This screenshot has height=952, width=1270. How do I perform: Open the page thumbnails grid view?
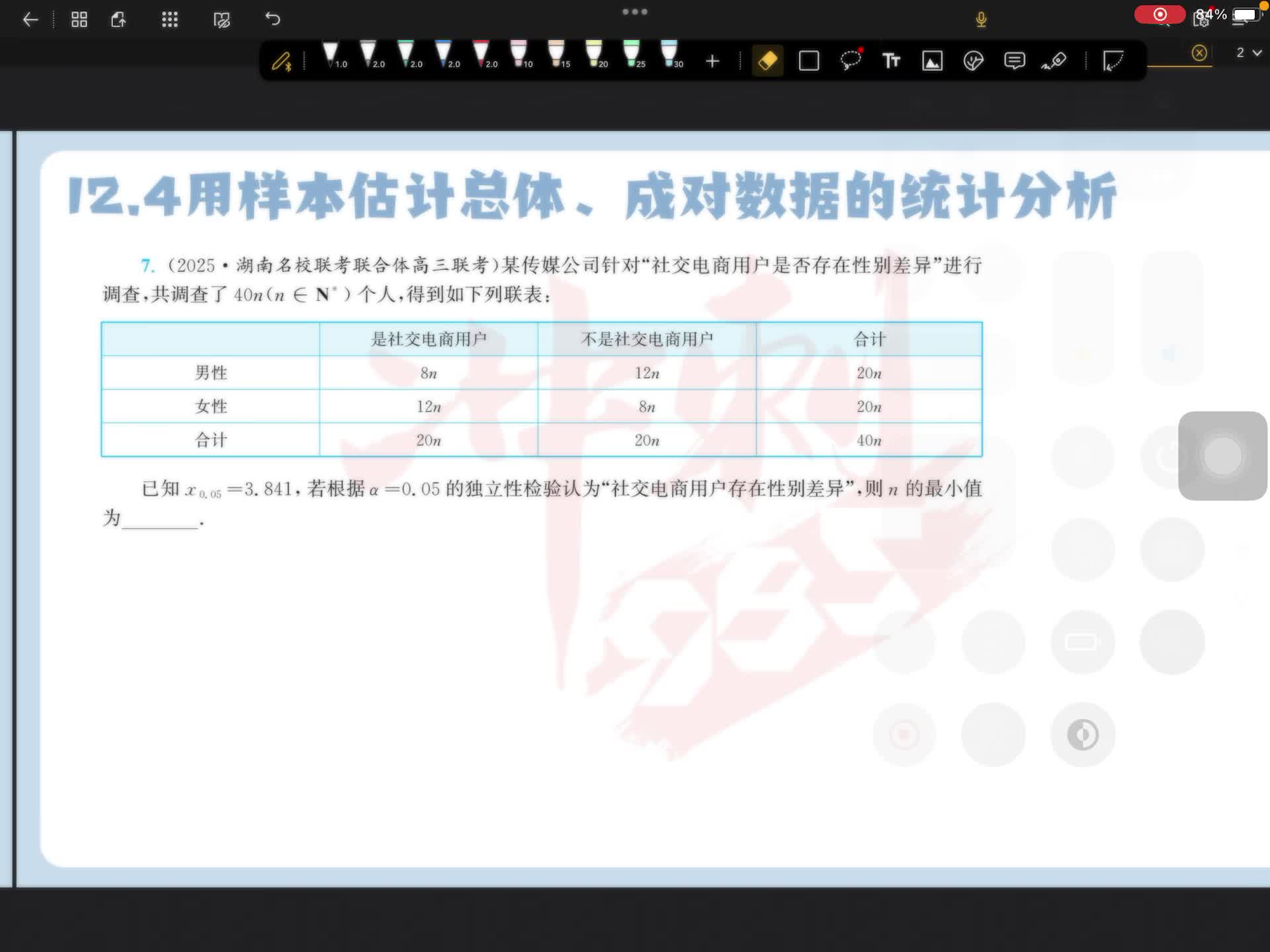(x=79, y=20)
